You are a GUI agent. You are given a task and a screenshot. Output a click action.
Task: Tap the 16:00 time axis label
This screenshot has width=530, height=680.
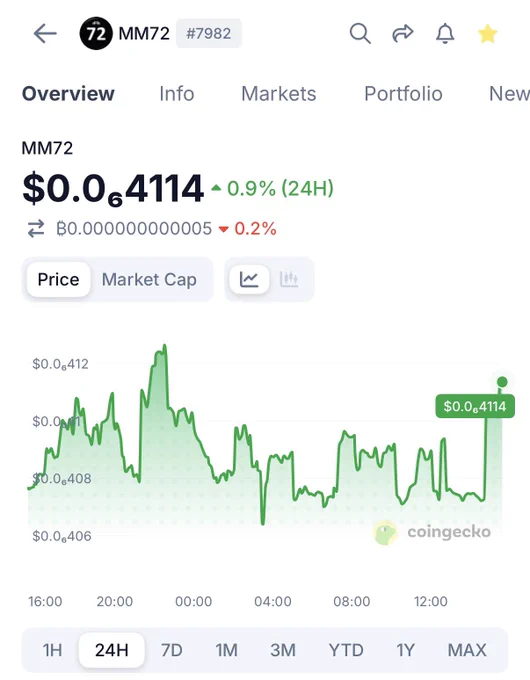click(x=45, y=602)
